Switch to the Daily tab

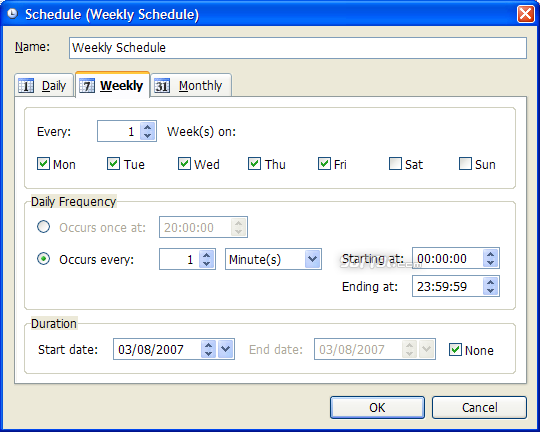pyautogui.click(x=44, y=85)
